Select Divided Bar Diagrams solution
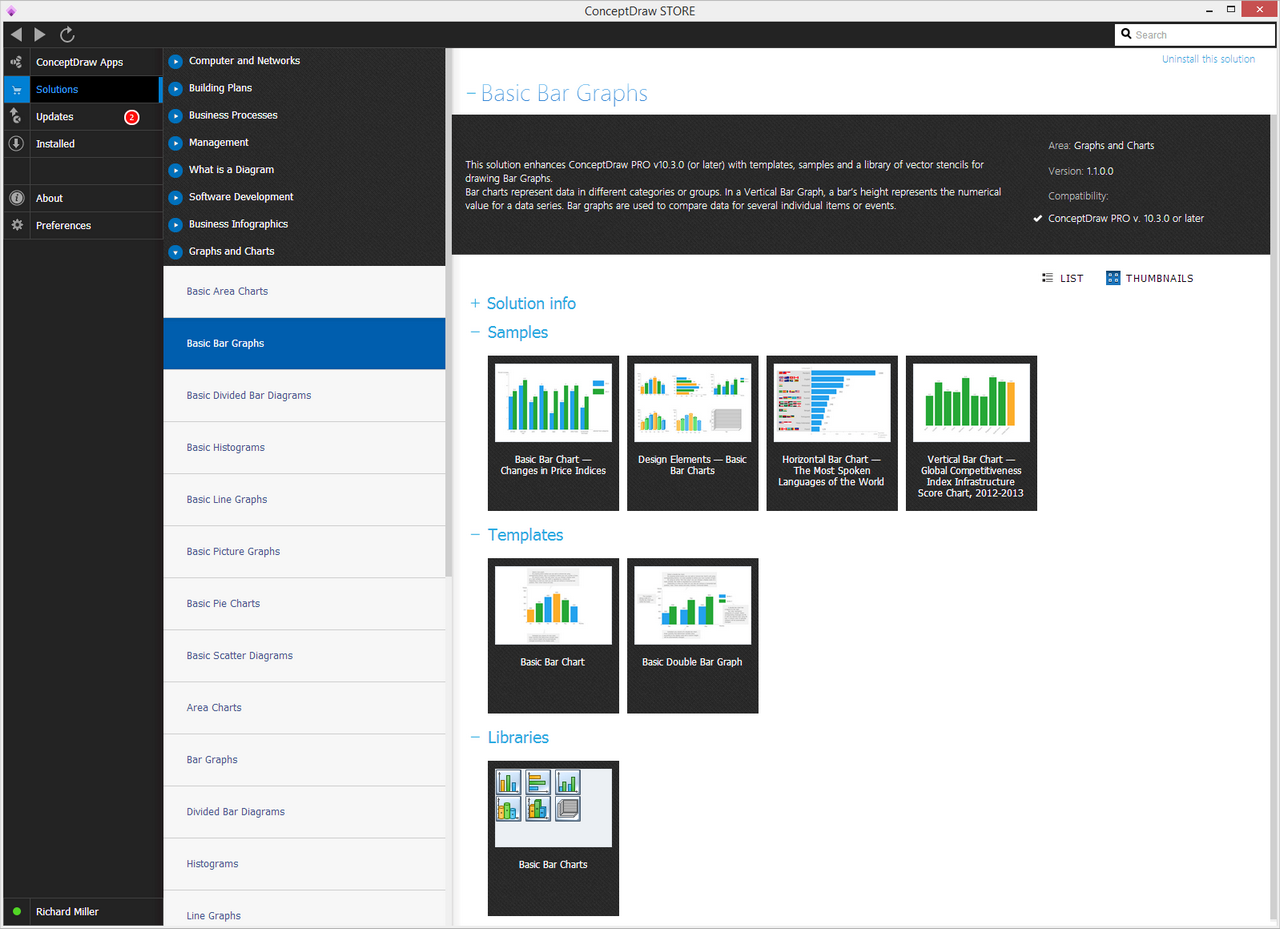The width and height of the screenshot is (1280, 929). (x=304, y=812)
